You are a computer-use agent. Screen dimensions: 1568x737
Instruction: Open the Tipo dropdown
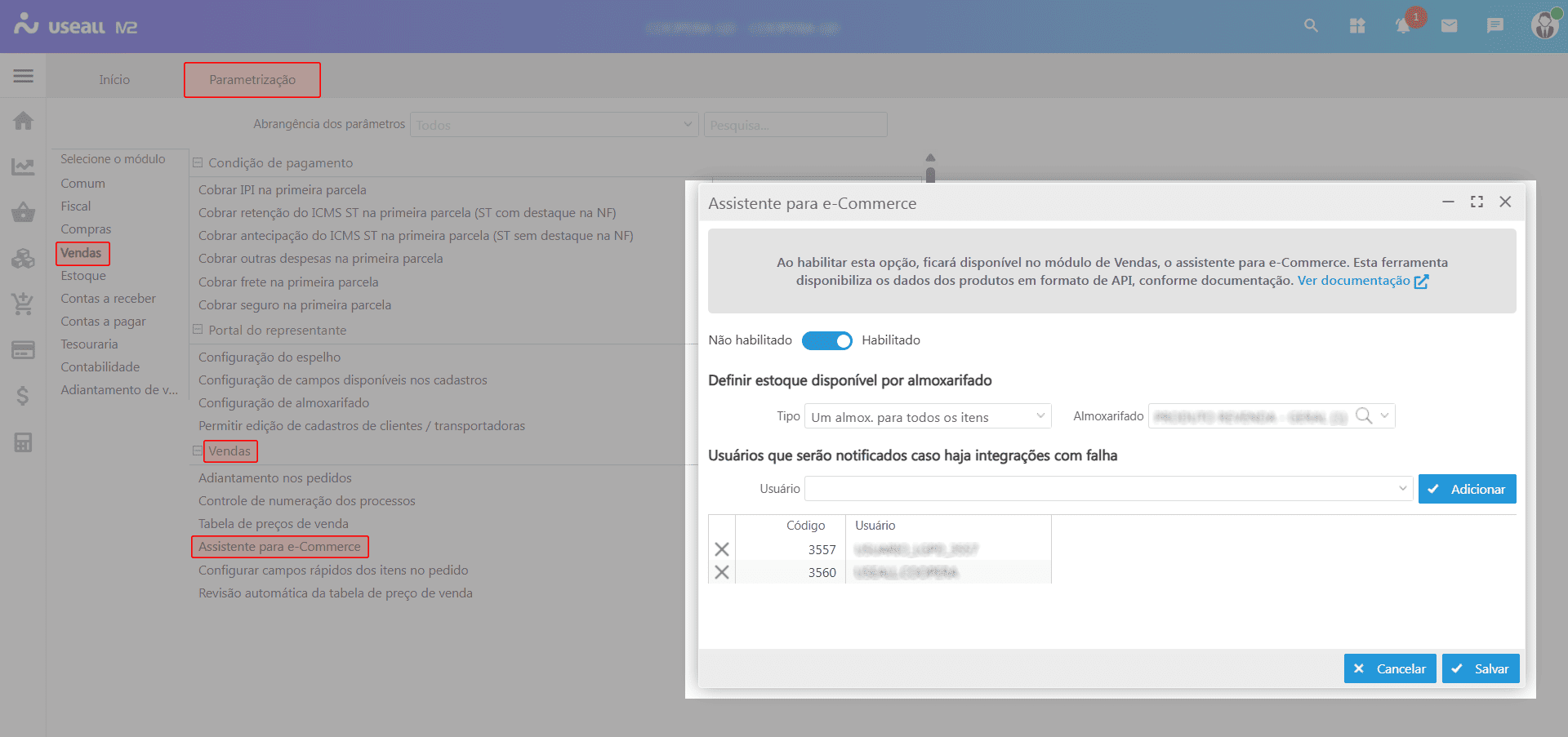[x=928, y=417]
